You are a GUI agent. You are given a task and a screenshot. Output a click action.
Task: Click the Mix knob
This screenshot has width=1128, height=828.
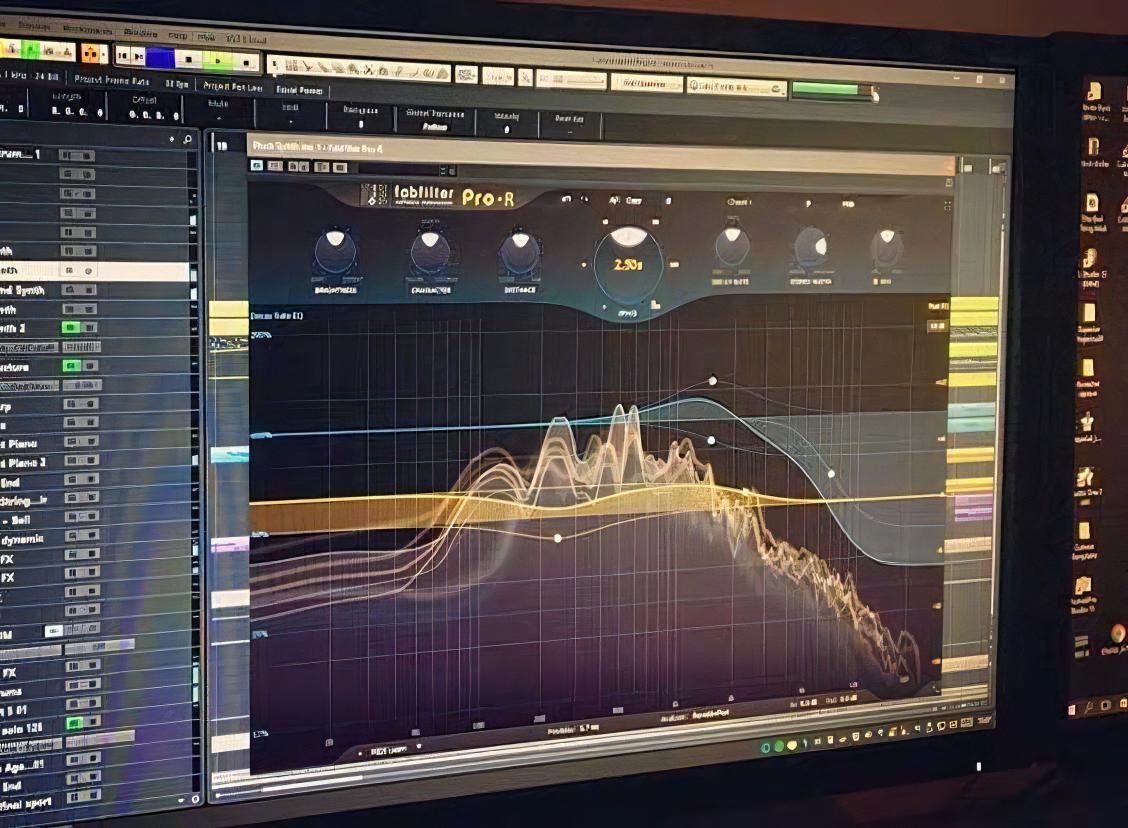[x=886, y=249]
